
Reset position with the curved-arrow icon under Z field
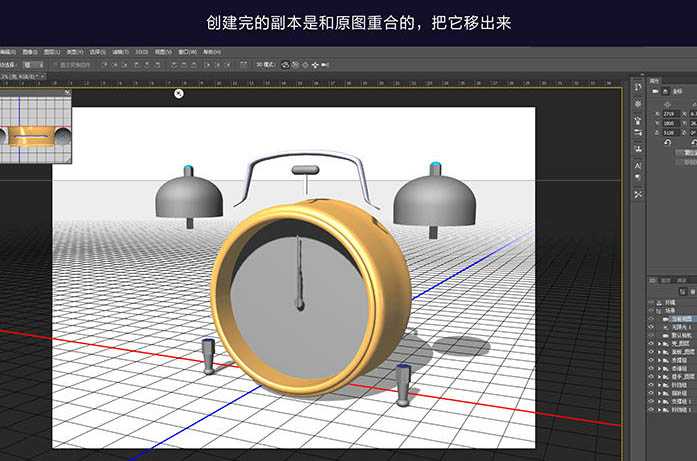point(668,142)
